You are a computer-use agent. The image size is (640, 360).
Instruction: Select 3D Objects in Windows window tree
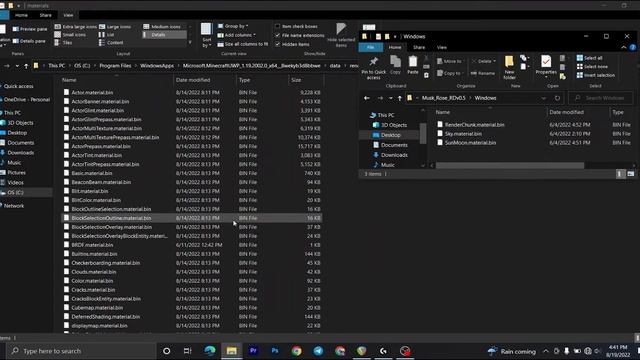[x=393, y=125]
